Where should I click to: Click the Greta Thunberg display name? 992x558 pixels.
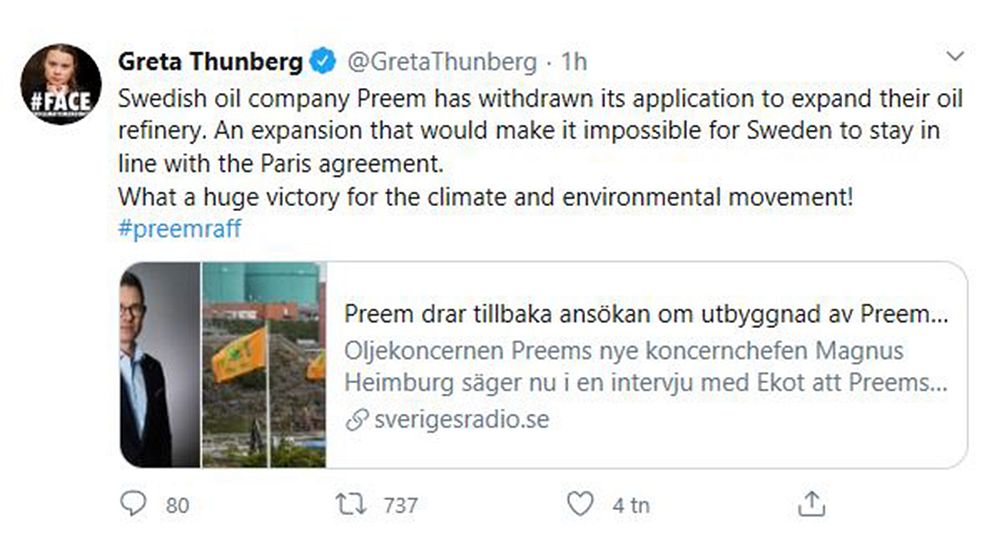tap(211, 61)
